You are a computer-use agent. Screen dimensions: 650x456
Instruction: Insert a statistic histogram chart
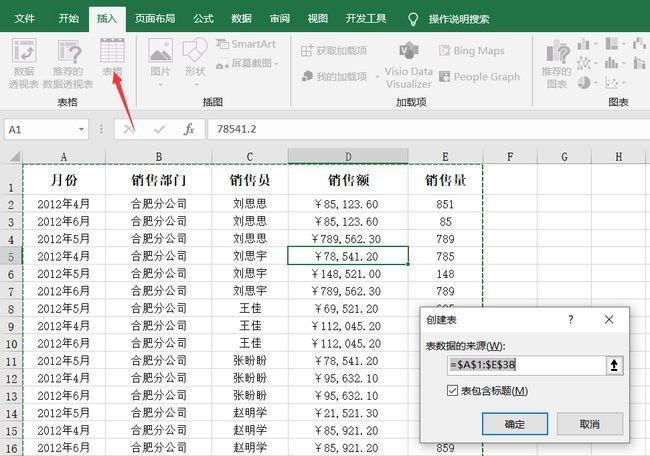[611, 63]
